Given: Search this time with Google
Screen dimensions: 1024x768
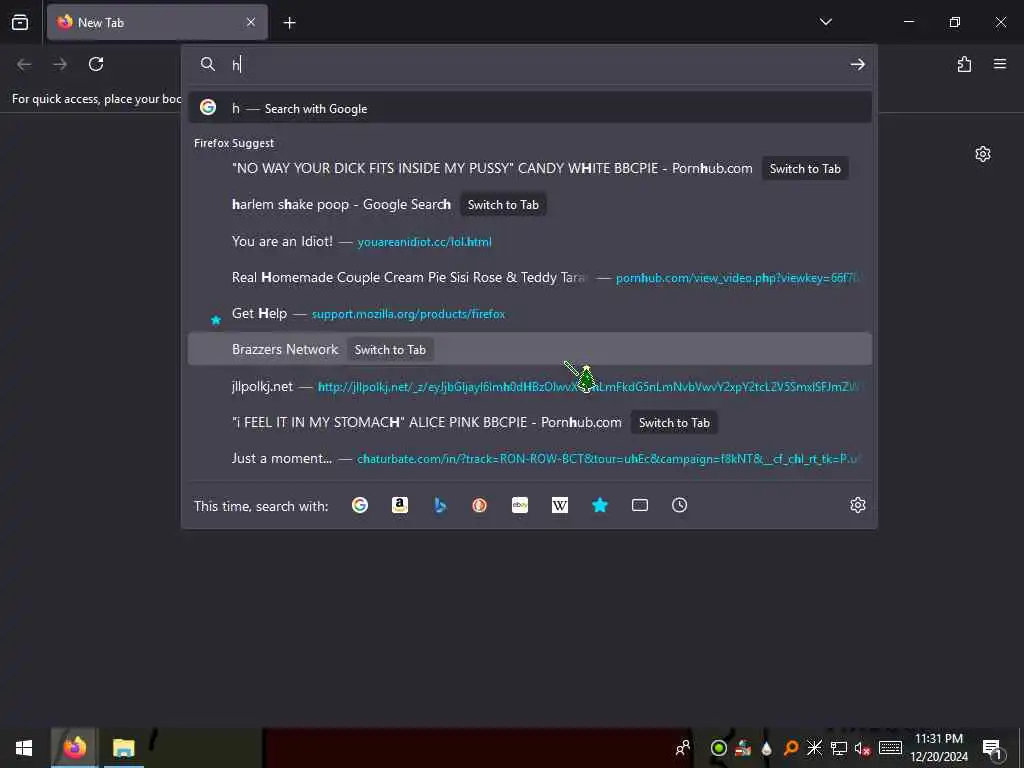Looking at the screenshot, I should (360, 505).
